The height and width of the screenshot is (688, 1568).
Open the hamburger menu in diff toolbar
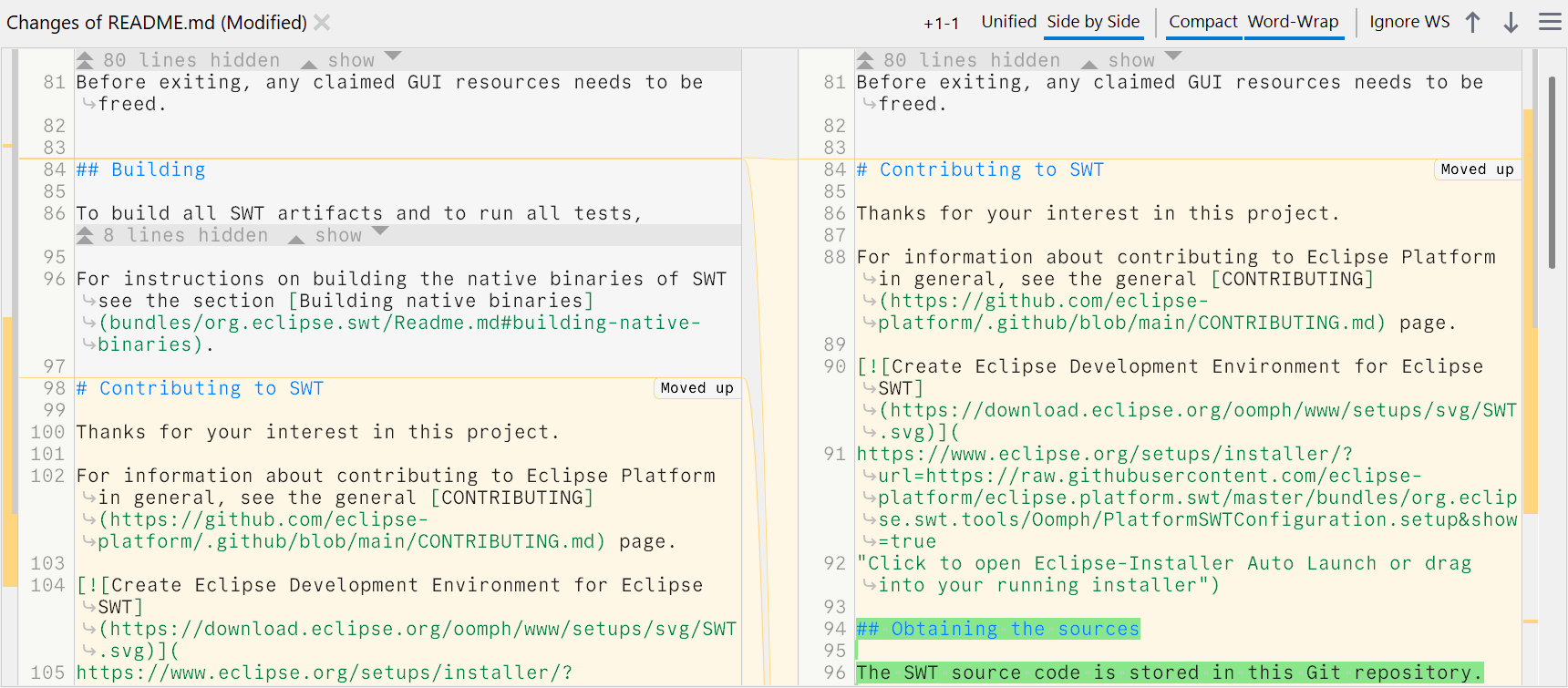pyautogui.click(x=1550, y=22)
